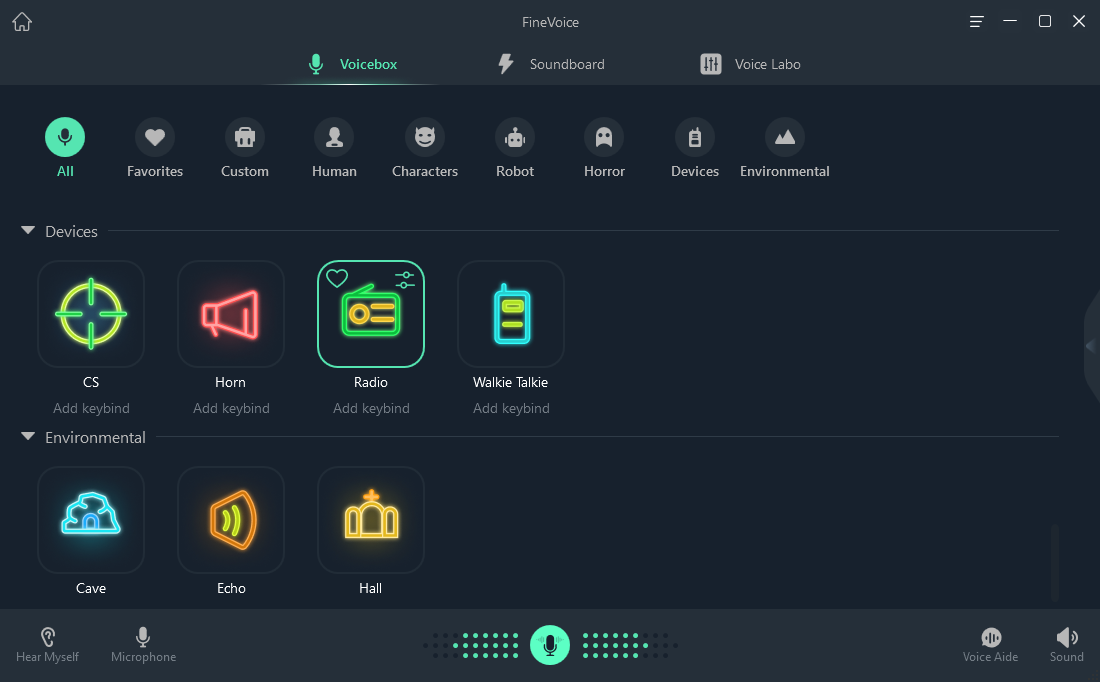Click the Walkie Talkie name label

[511, 382]
